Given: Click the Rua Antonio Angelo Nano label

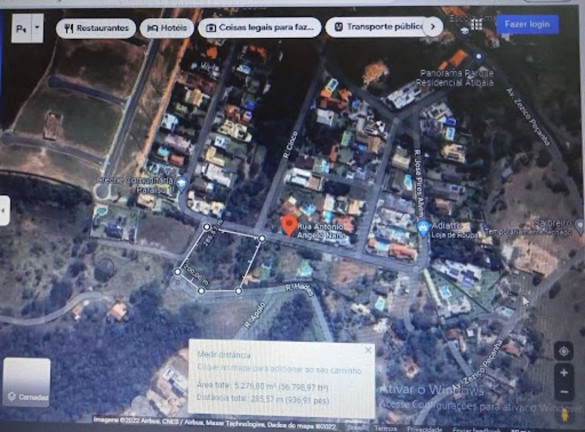Looking at the screenshot, I should (x=321, y=232).
